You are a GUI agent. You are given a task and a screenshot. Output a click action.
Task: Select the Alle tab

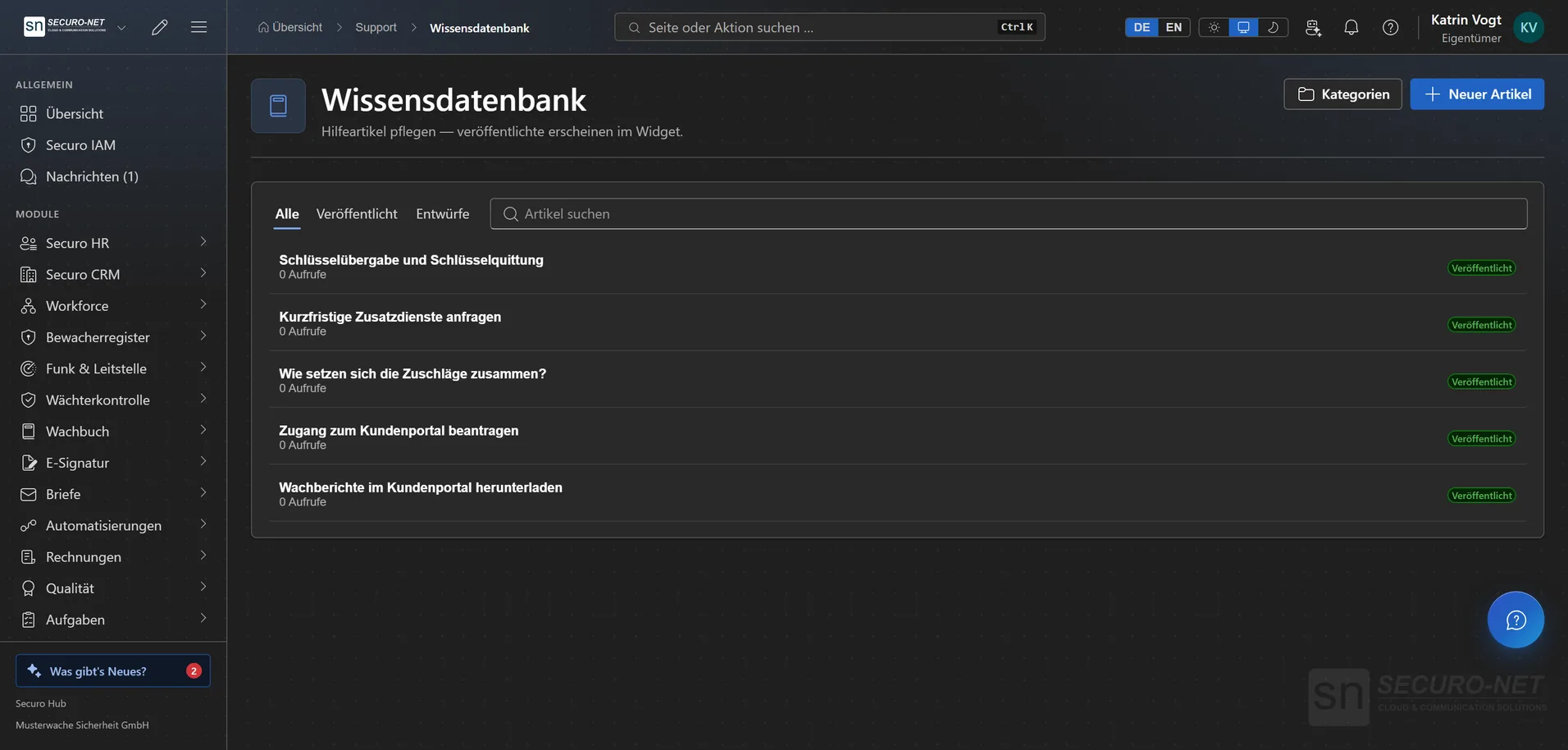[287, 213]
